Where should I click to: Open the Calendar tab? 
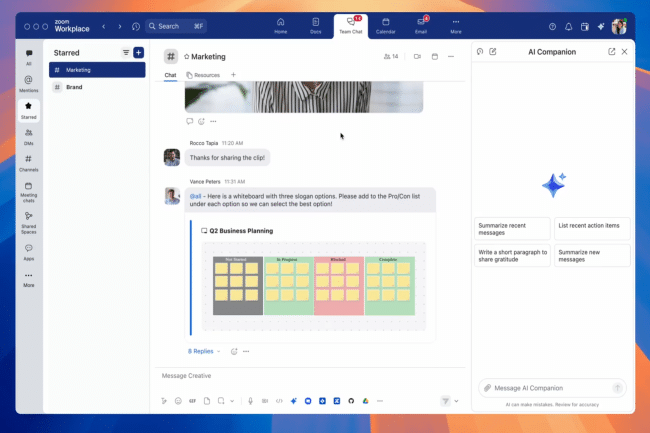coord(386,26)
